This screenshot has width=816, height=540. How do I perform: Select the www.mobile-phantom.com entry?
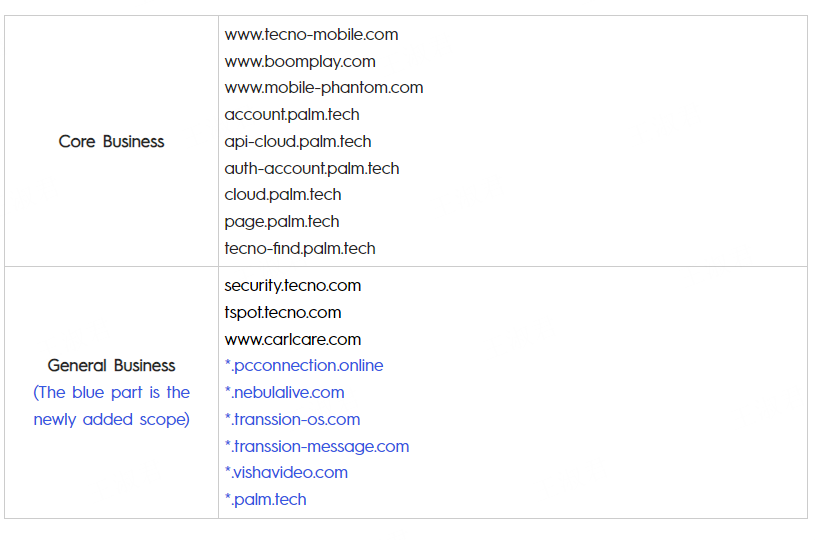pos(323,88)
